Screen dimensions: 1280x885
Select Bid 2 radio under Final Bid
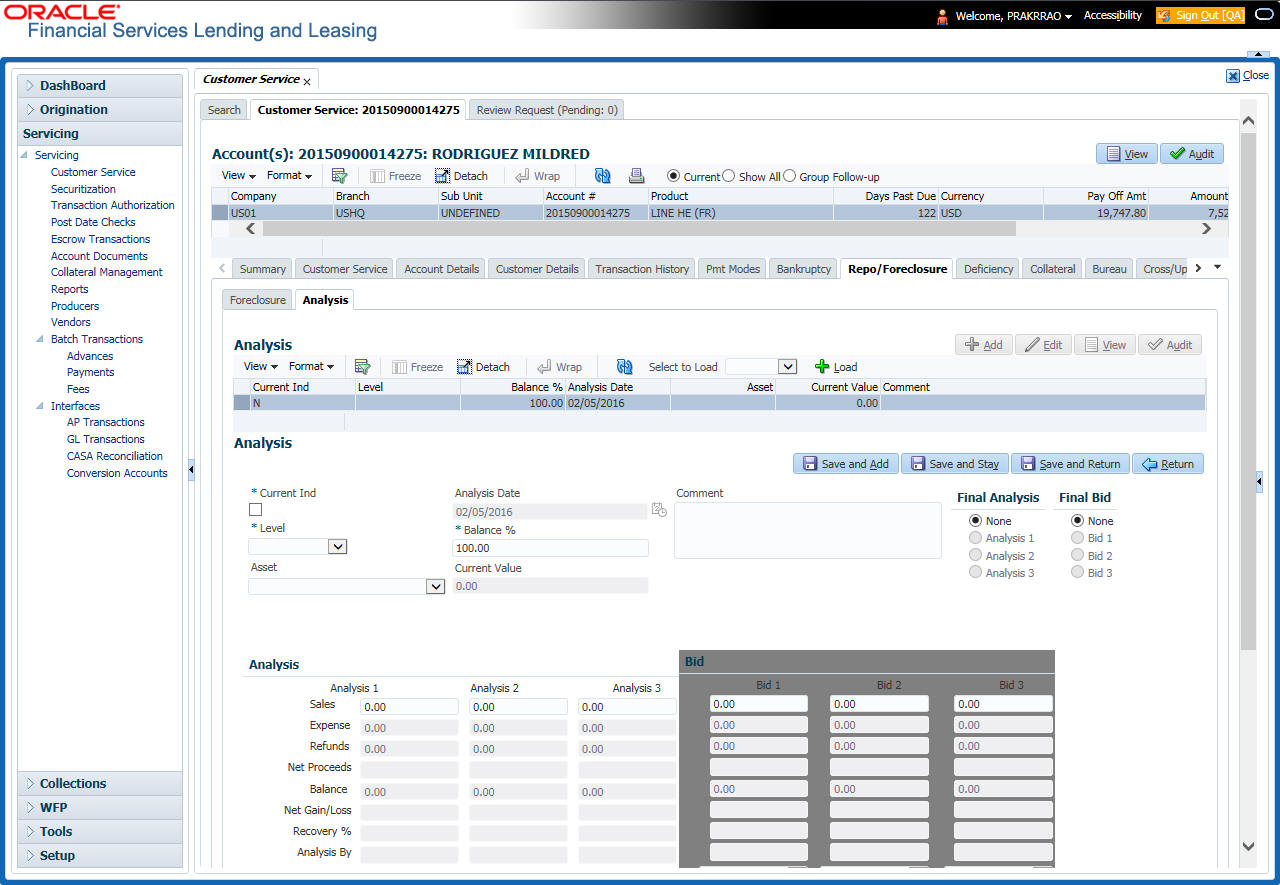click(x=1077, y=555)
